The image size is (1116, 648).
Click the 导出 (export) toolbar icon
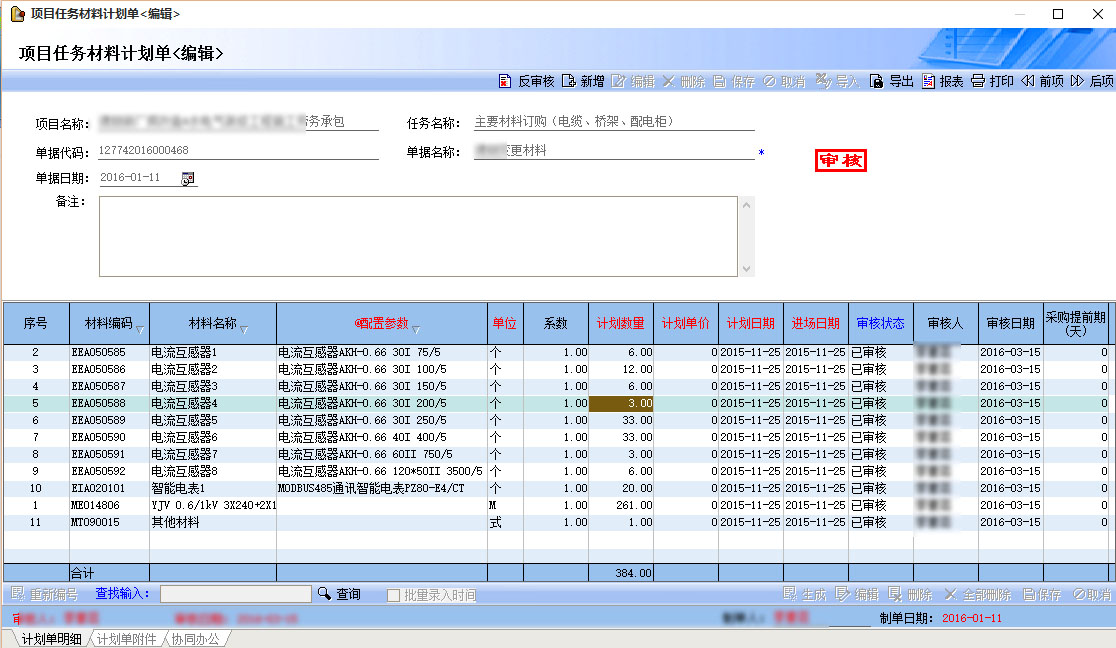pyautogui.click(x=876, y=81)
